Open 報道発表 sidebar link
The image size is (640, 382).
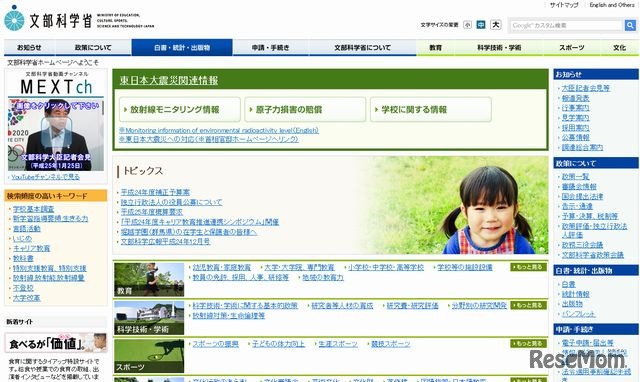coord(576,98)
